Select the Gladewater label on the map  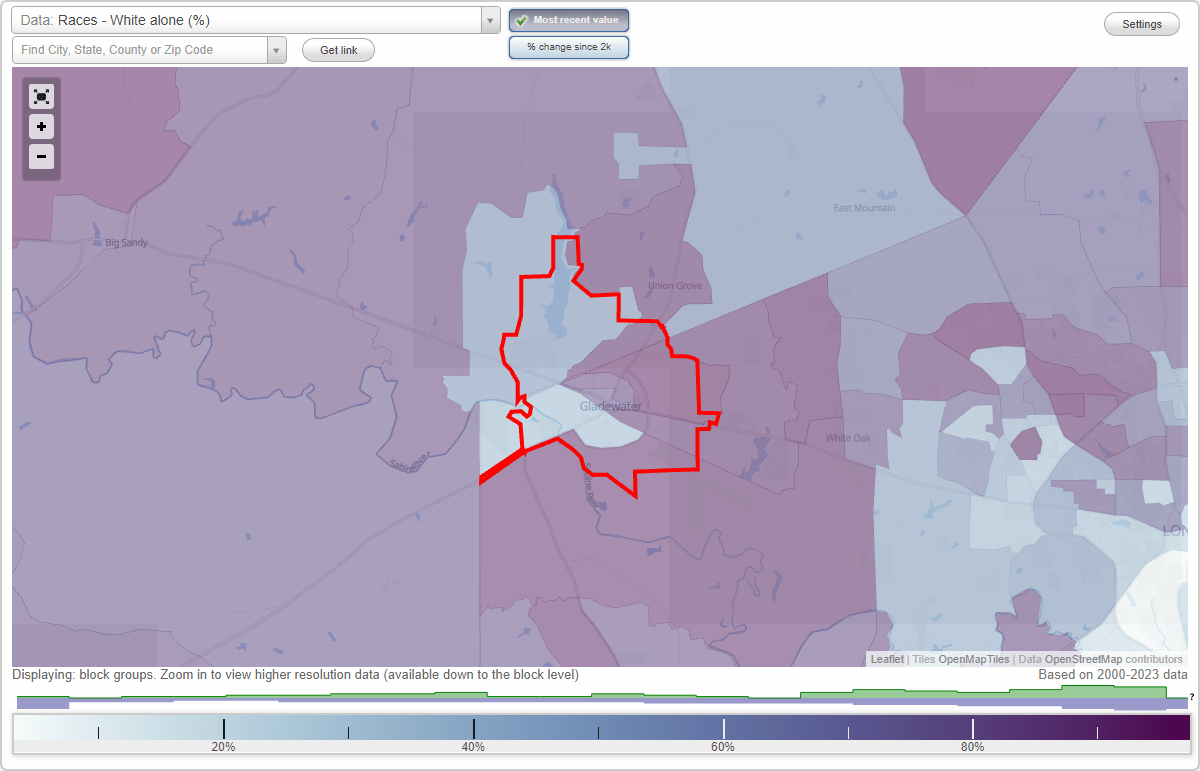pyautogui.click(x=609, y=407)
